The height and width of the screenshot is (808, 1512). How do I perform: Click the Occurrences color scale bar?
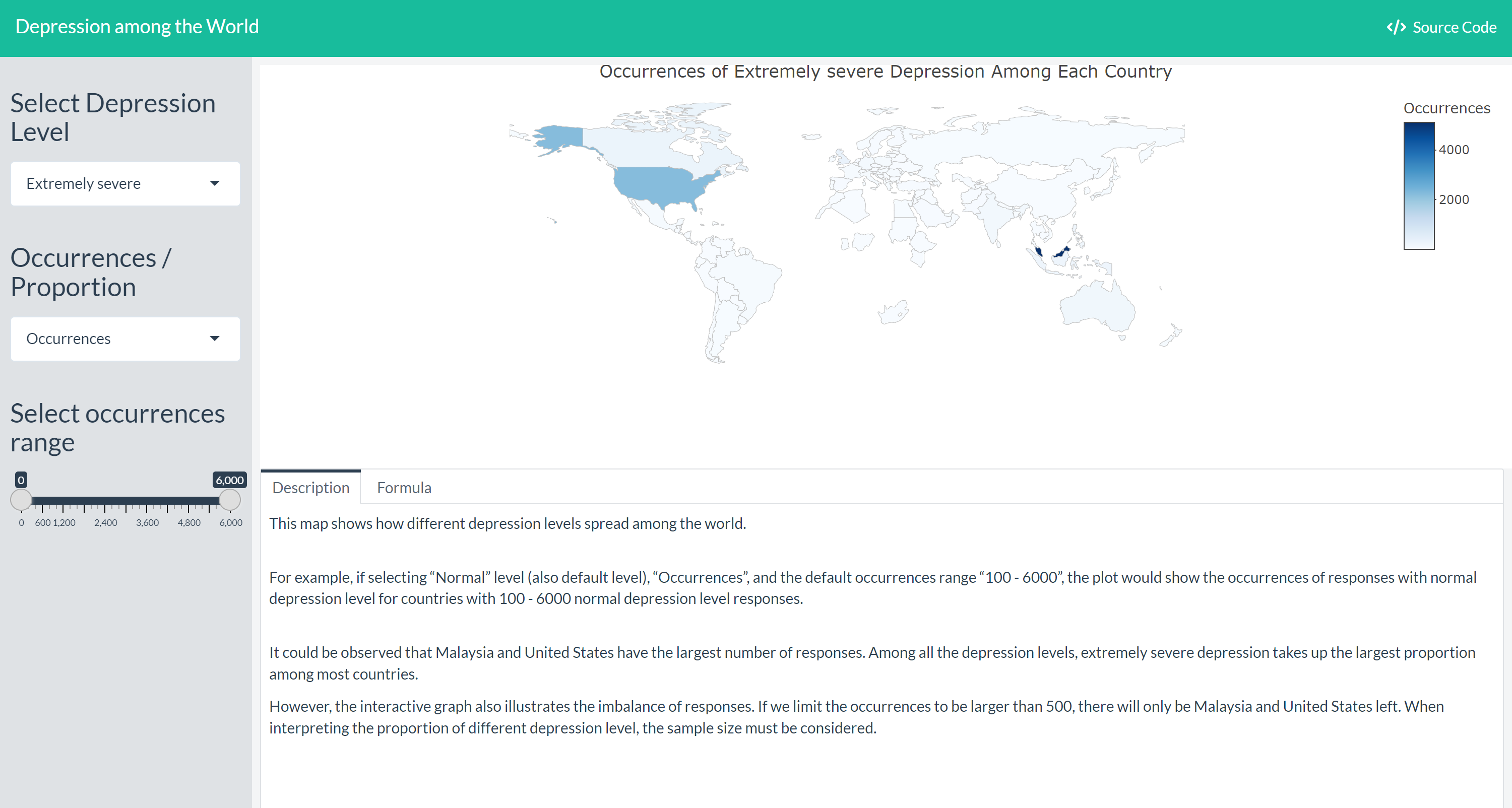1419,185
